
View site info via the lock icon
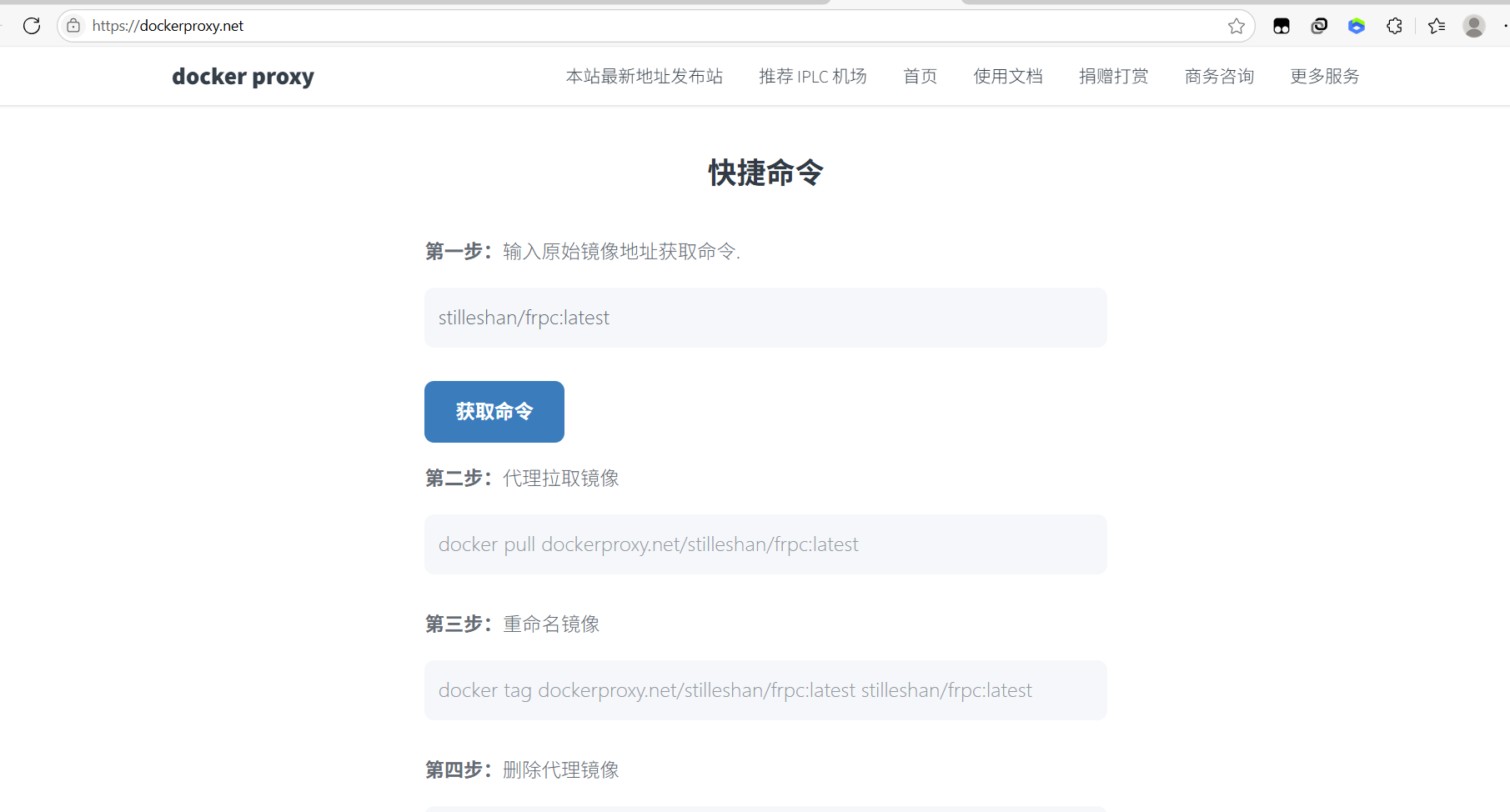(73, 26)
